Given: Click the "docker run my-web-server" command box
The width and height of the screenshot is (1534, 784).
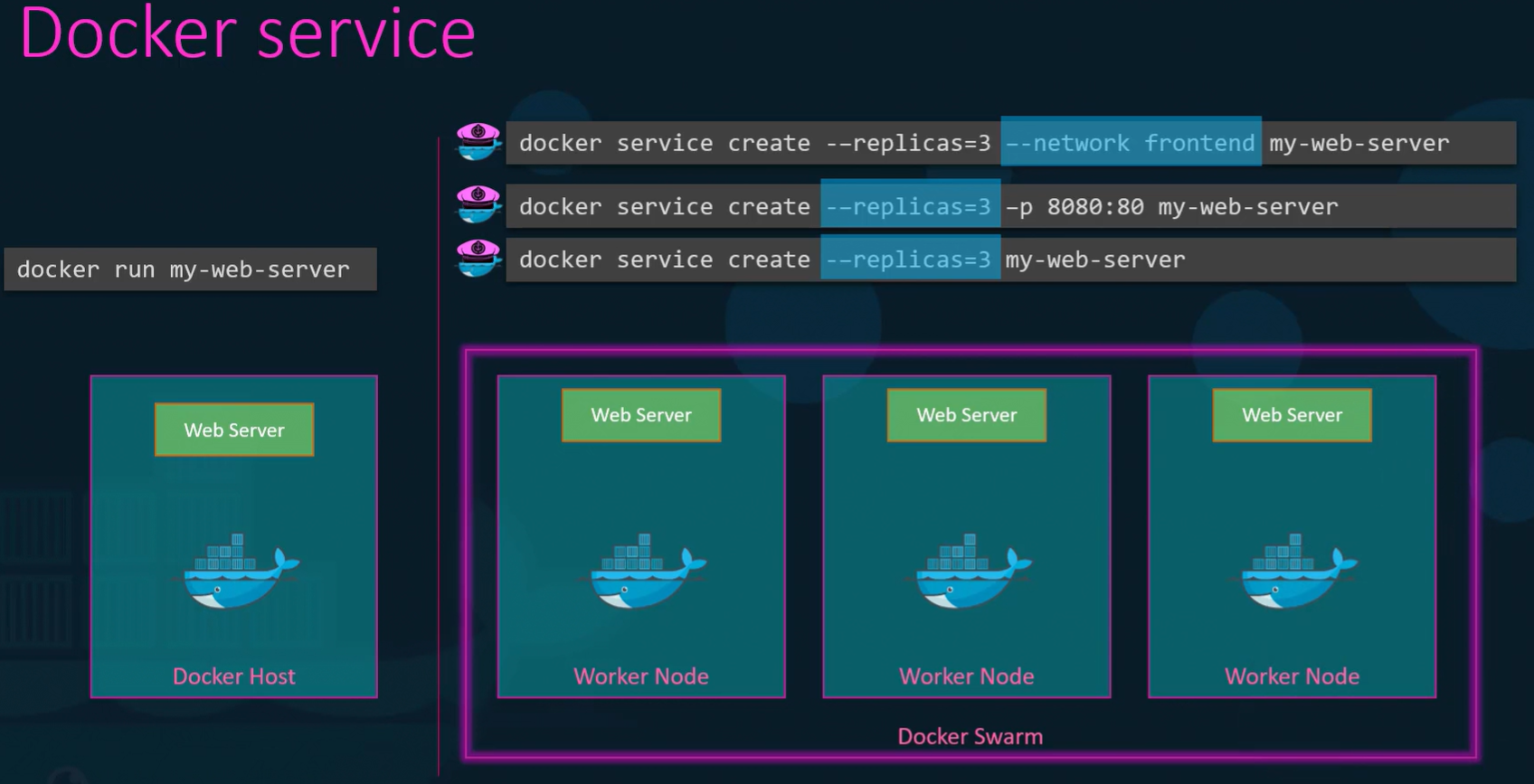Looking at the screenshot, I should click(x=190, y=269).
